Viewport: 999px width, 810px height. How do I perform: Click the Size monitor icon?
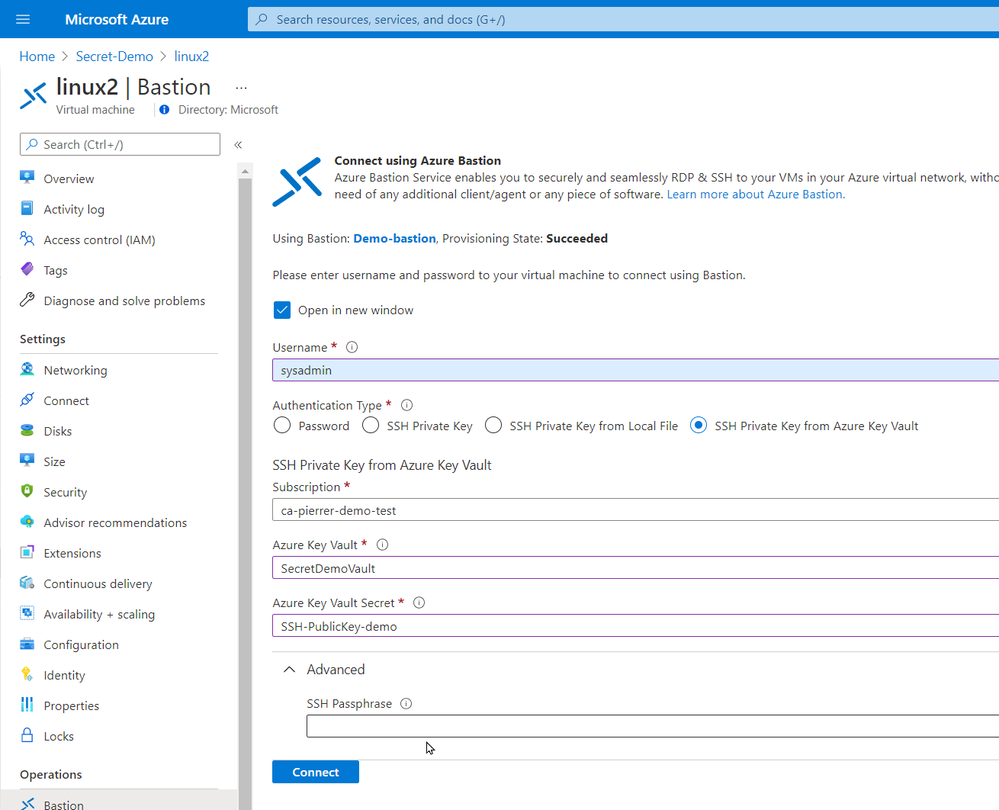pyautogui.click(x=27, y=461)
